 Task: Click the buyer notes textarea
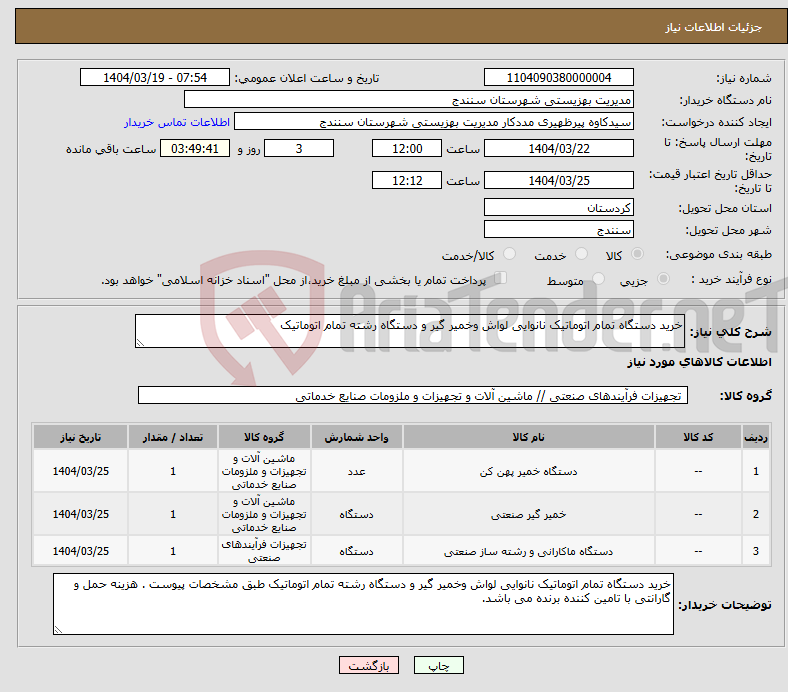click(363, 604)
